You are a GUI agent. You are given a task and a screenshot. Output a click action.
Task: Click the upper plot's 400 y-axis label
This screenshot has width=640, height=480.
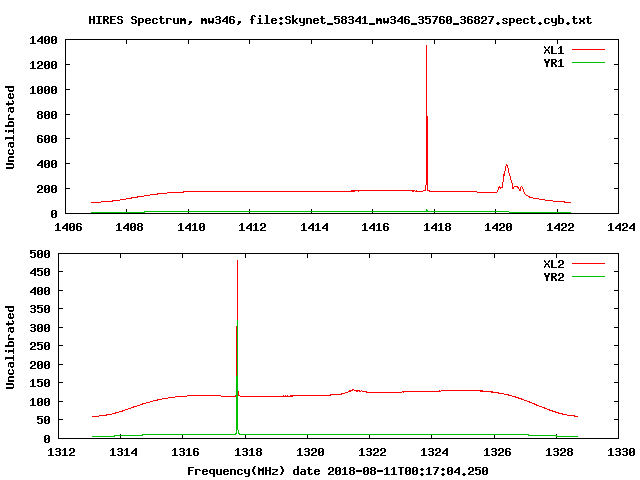coord(47,164)
